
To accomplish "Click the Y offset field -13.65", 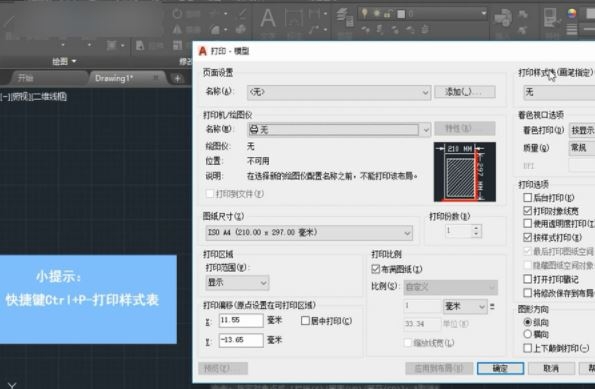I will pyautogui.click(x=241, y=340).
